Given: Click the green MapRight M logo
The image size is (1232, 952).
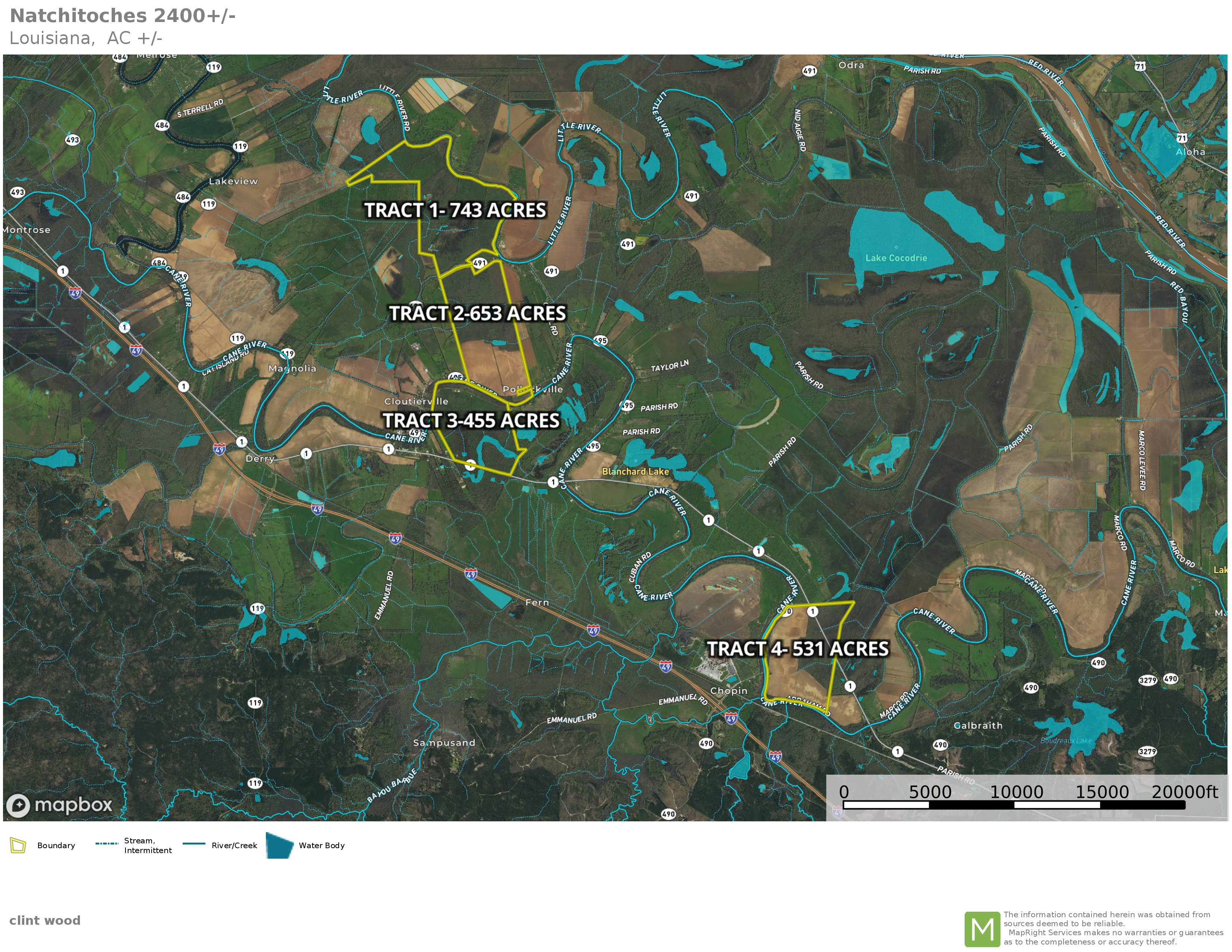Looking at the screenshot, I should pyautogui.click(x=982, y=929).
